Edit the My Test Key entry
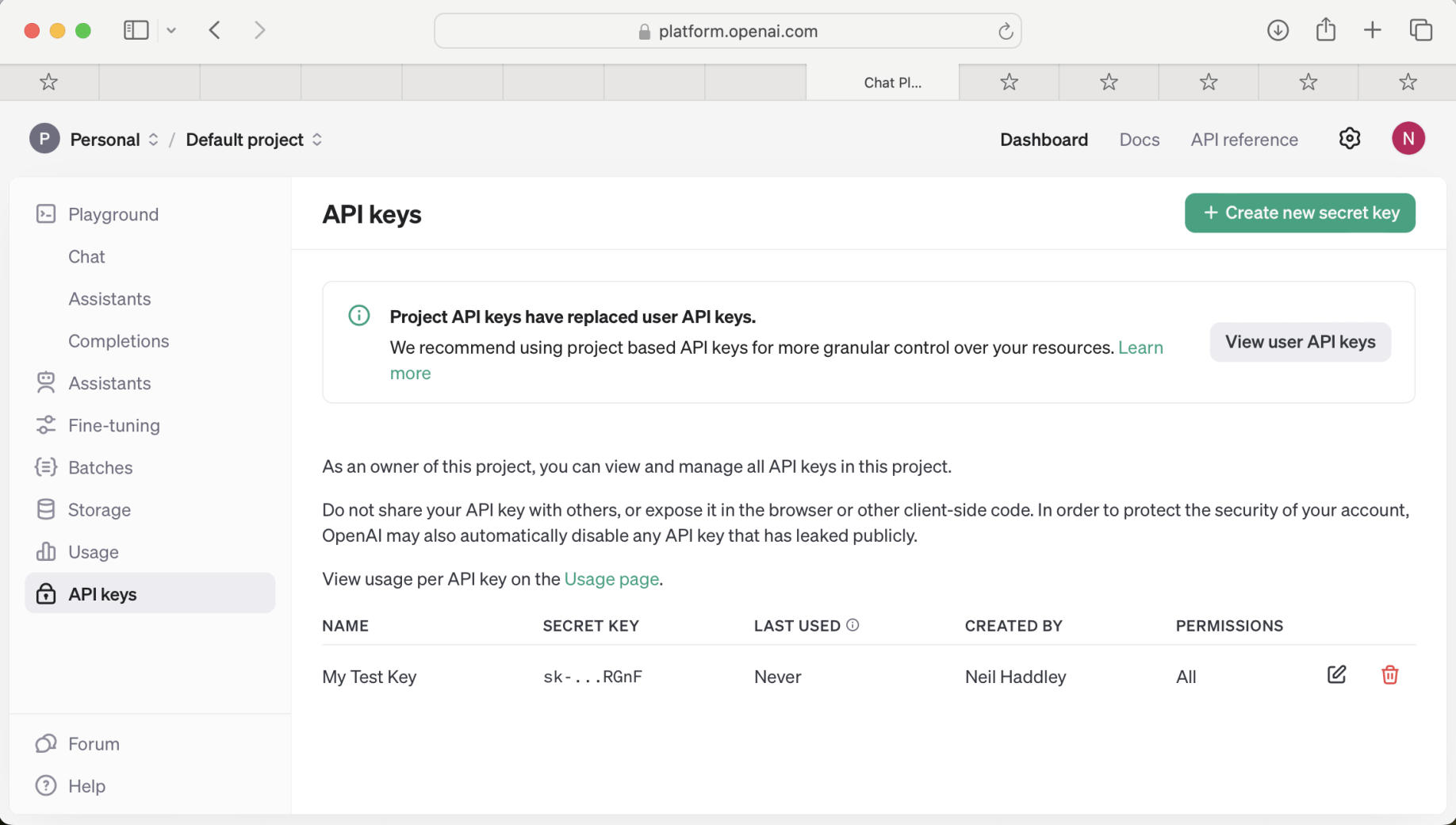The height and width of the screenshot is (825, 1456). tap(1336, 675)
